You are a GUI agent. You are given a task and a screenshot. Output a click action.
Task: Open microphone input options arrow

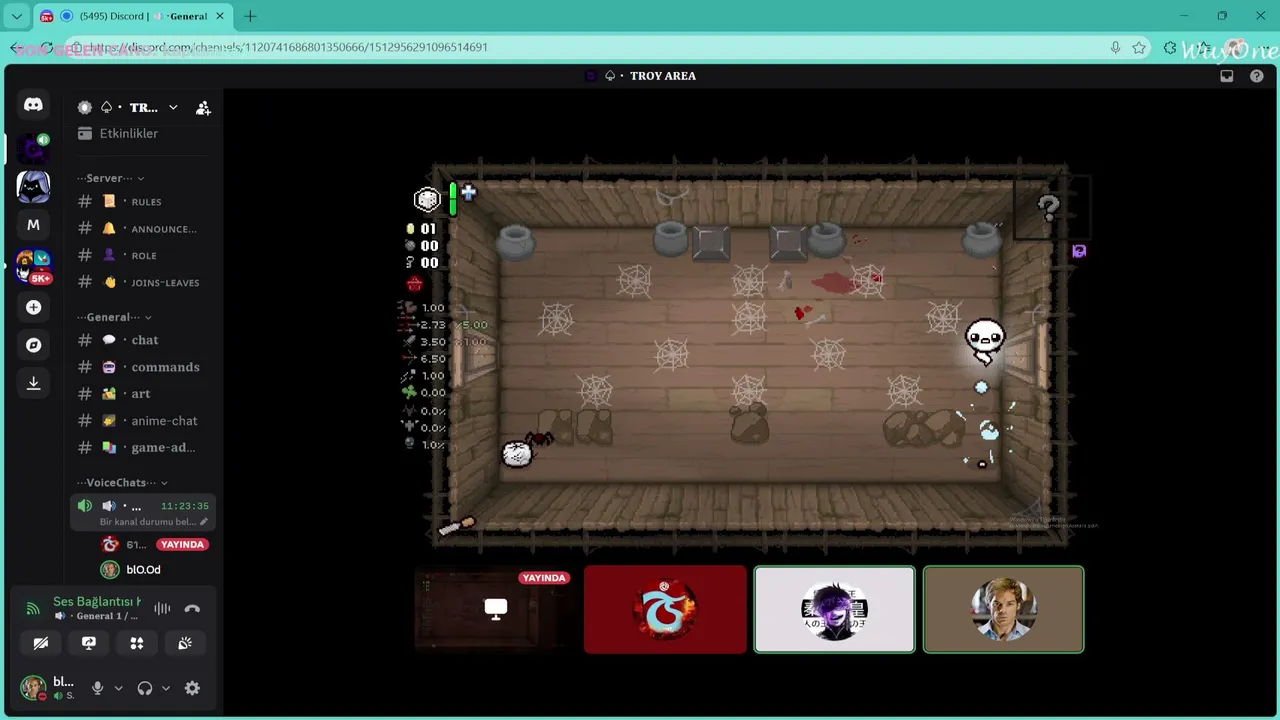[x=118, y=688]
